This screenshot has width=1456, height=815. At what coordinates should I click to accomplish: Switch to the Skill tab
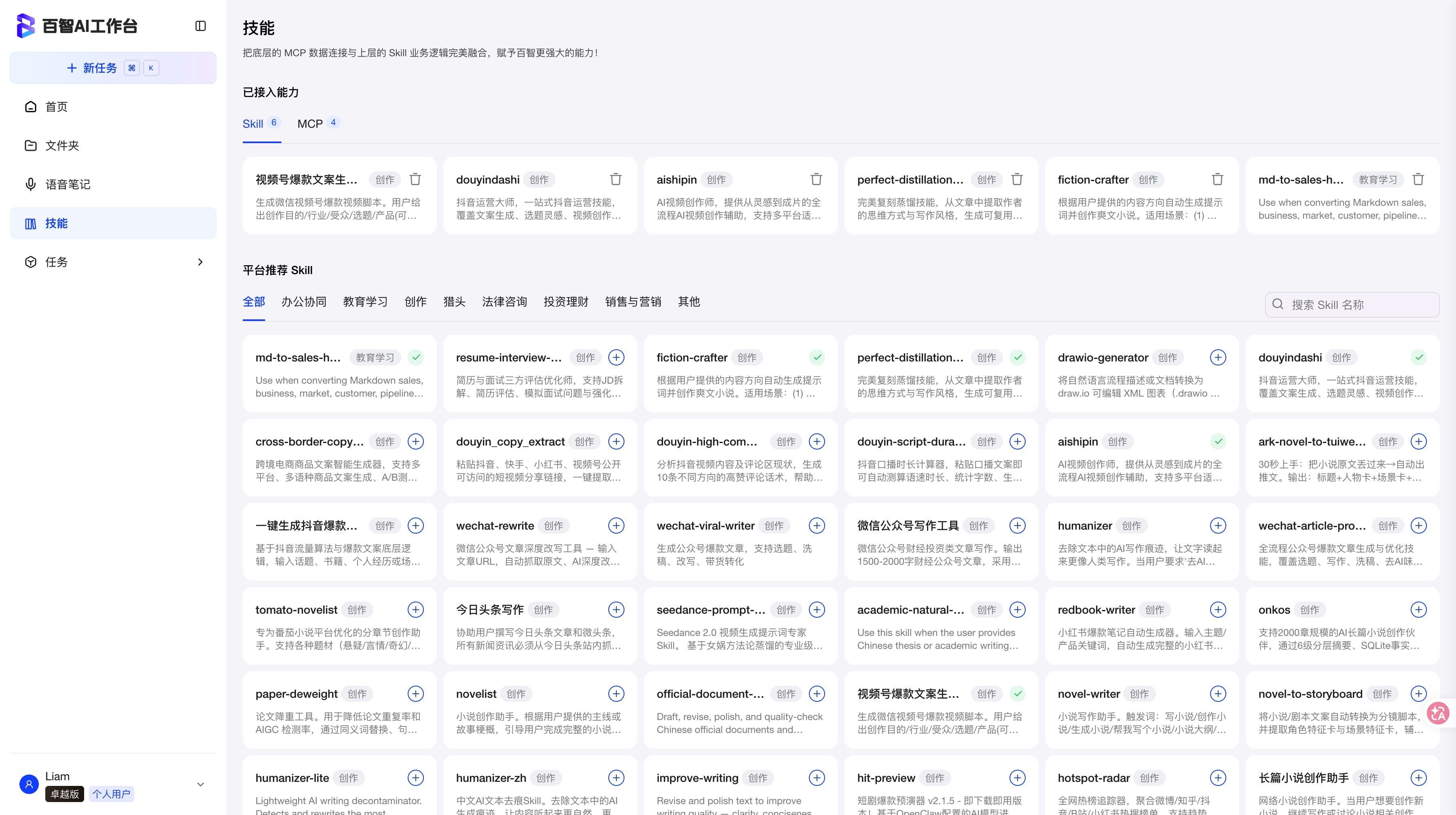point(262,124)
